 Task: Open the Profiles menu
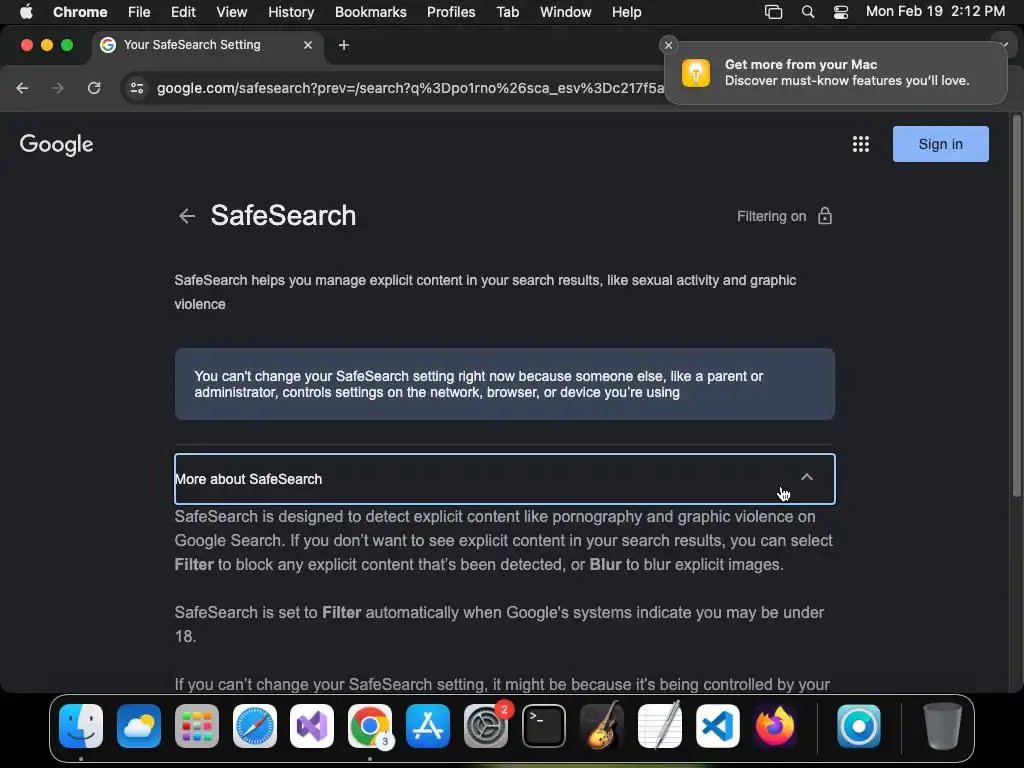[451, 12]
